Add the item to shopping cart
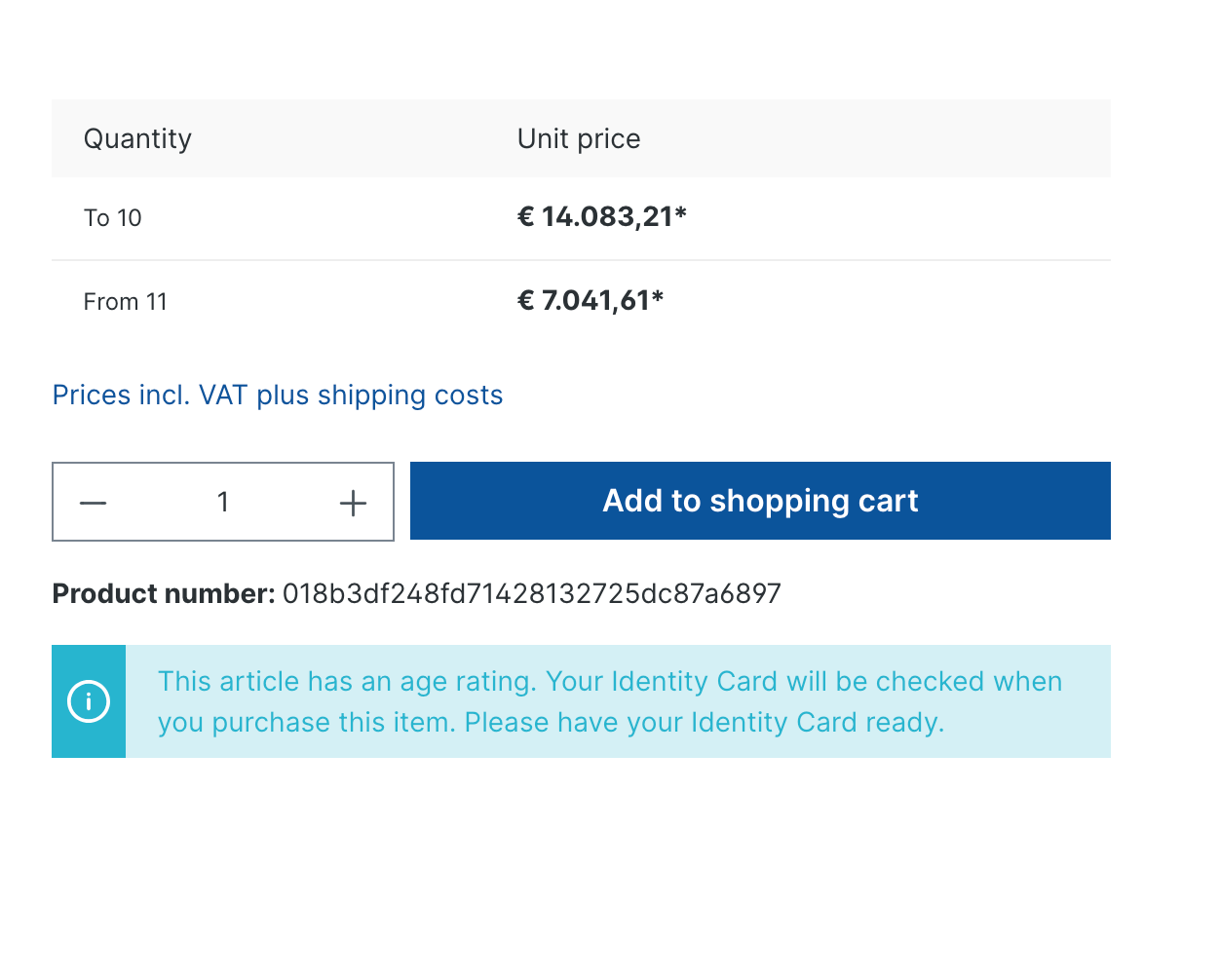This screenshot has height=980, width=1220. pos(760,501)
